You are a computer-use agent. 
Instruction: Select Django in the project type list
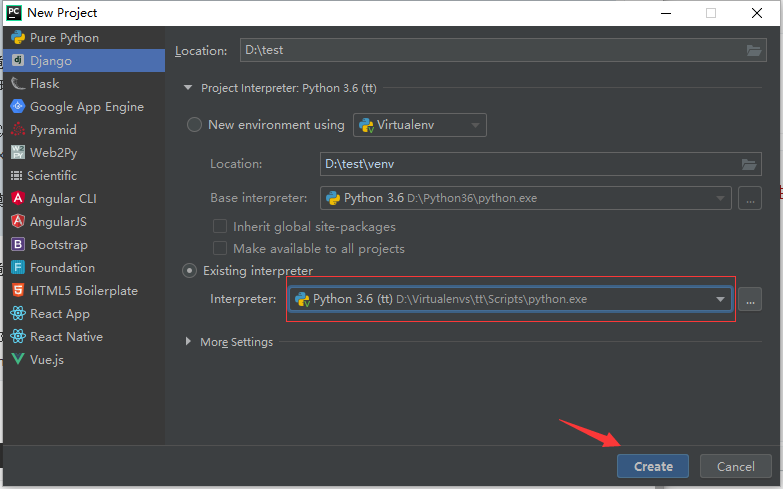click(50, 61)
